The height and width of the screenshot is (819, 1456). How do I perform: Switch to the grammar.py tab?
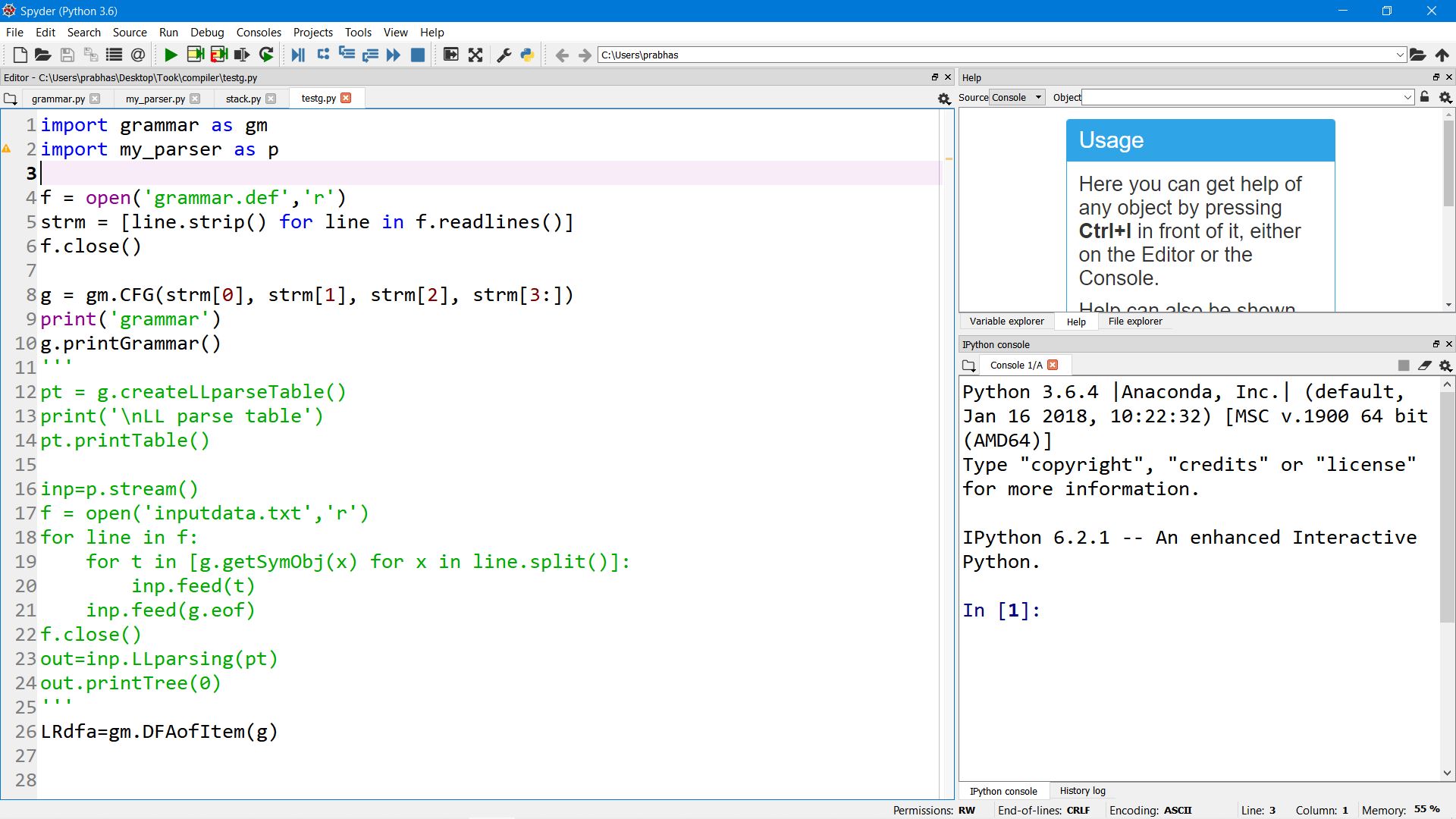(58, 99)
